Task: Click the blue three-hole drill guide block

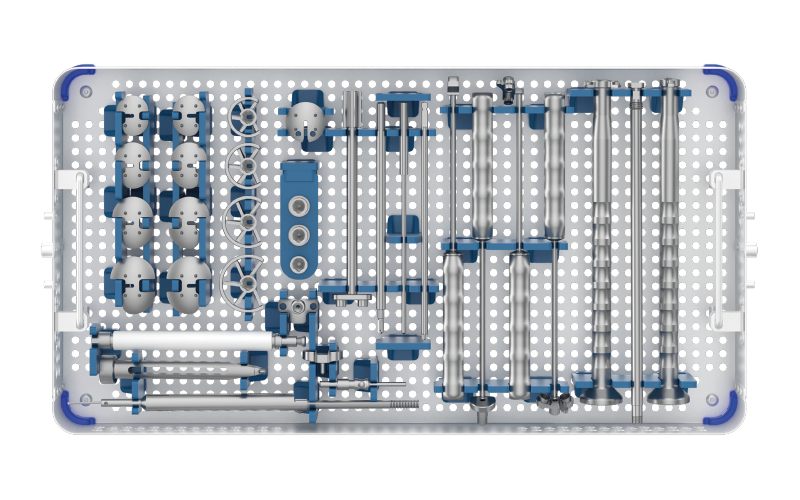Action: [299, 219]
